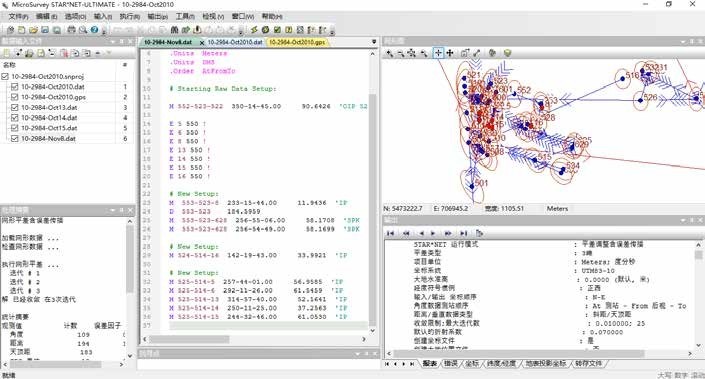Switch to the 10-2984-Oct2010.gps tab
This screenshot has width=705, height=379.
coord(297,42)
